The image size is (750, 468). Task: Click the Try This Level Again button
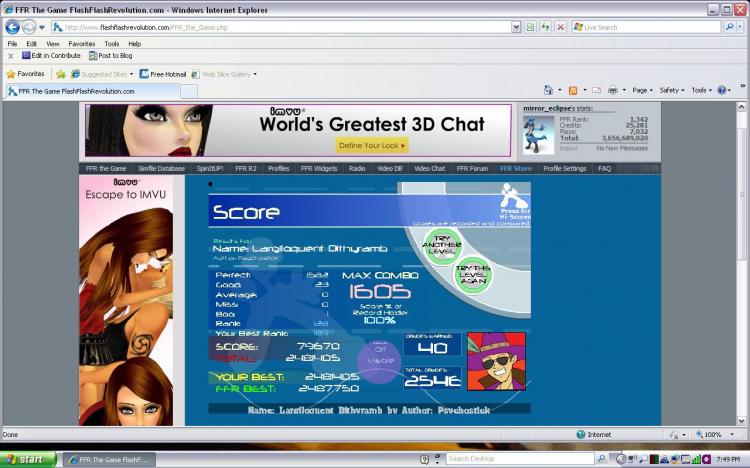(x=473, y=275)
